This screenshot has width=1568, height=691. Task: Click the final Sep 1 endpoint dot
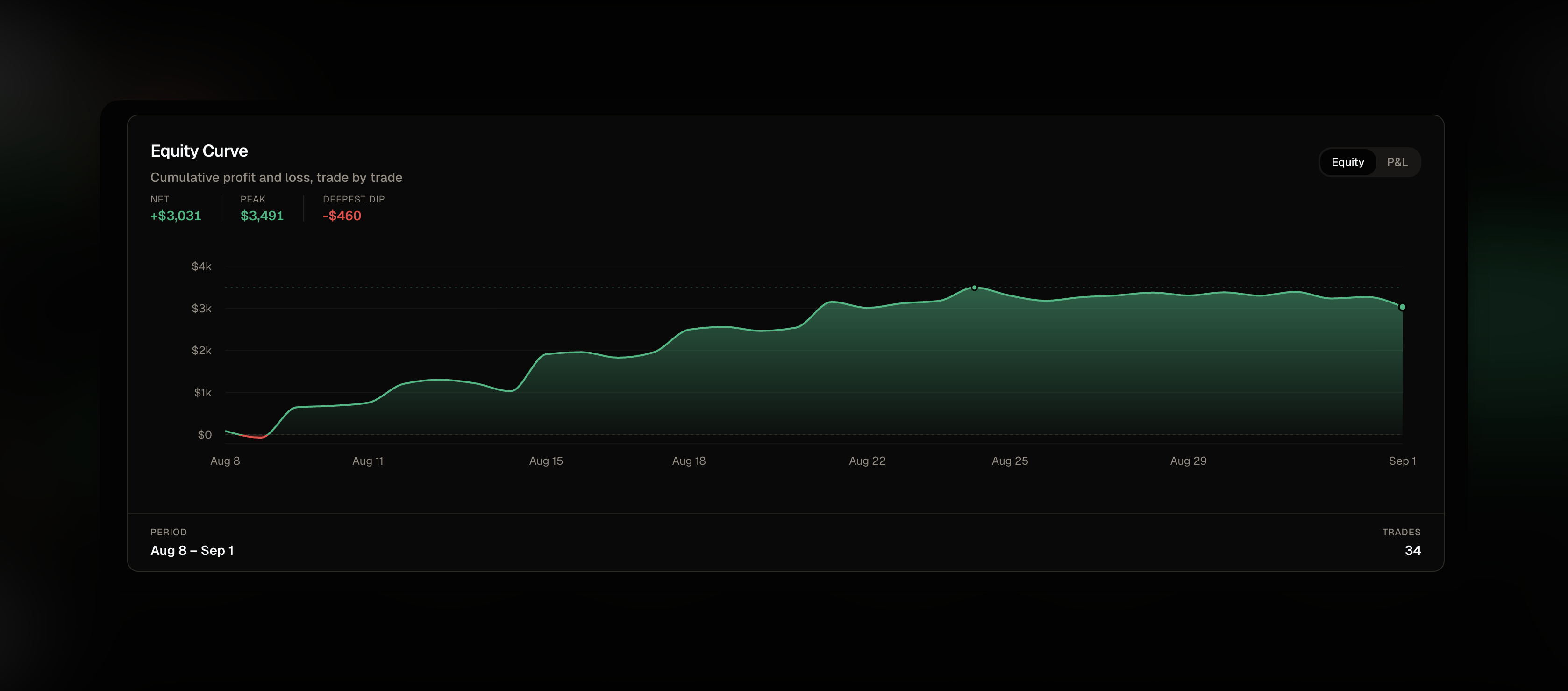1403,307
